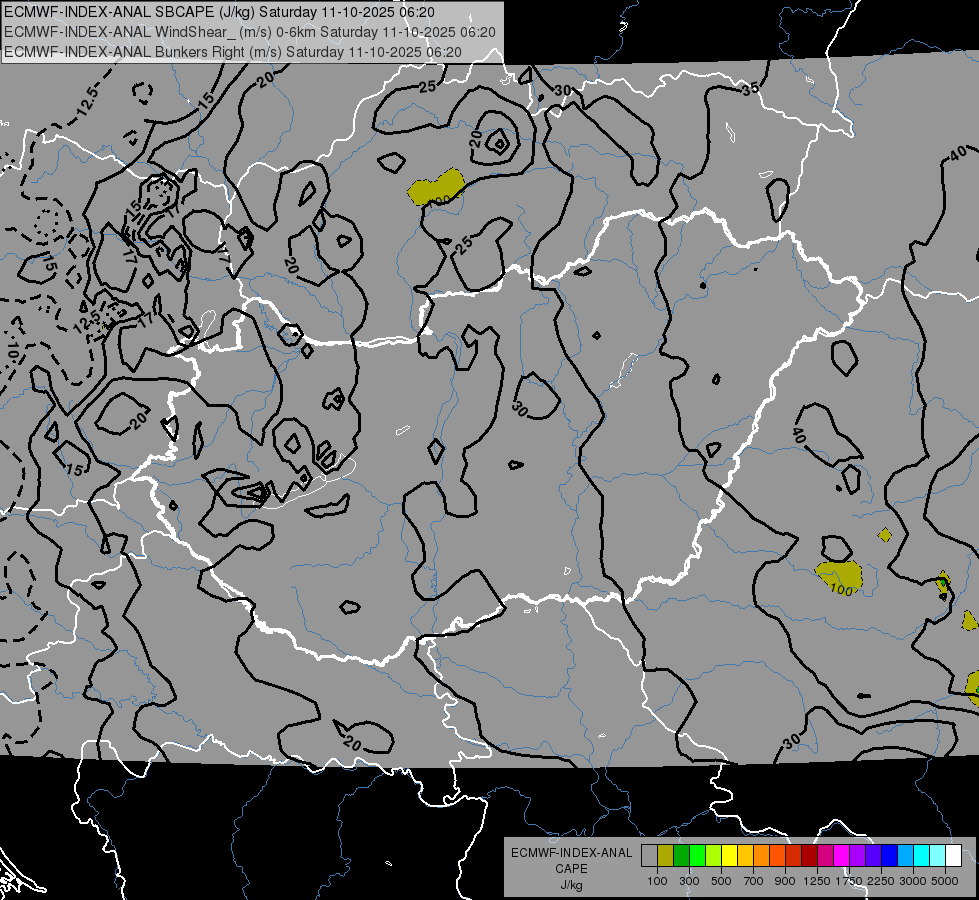This screenshot has height=900, width=979.
Task: Click the olive swatch in the CAPE legend
Action: [x=666, y=855]
